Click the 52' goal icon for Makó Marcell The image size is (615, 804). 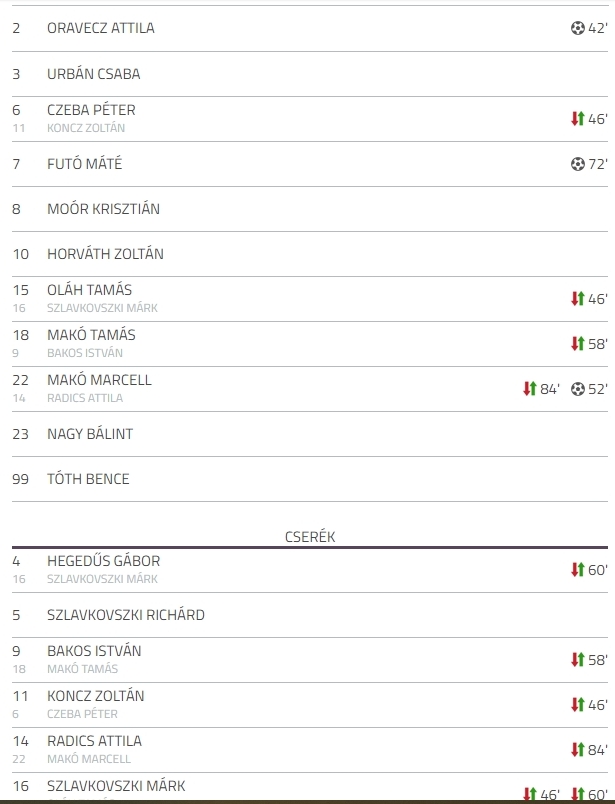(578, 389)
